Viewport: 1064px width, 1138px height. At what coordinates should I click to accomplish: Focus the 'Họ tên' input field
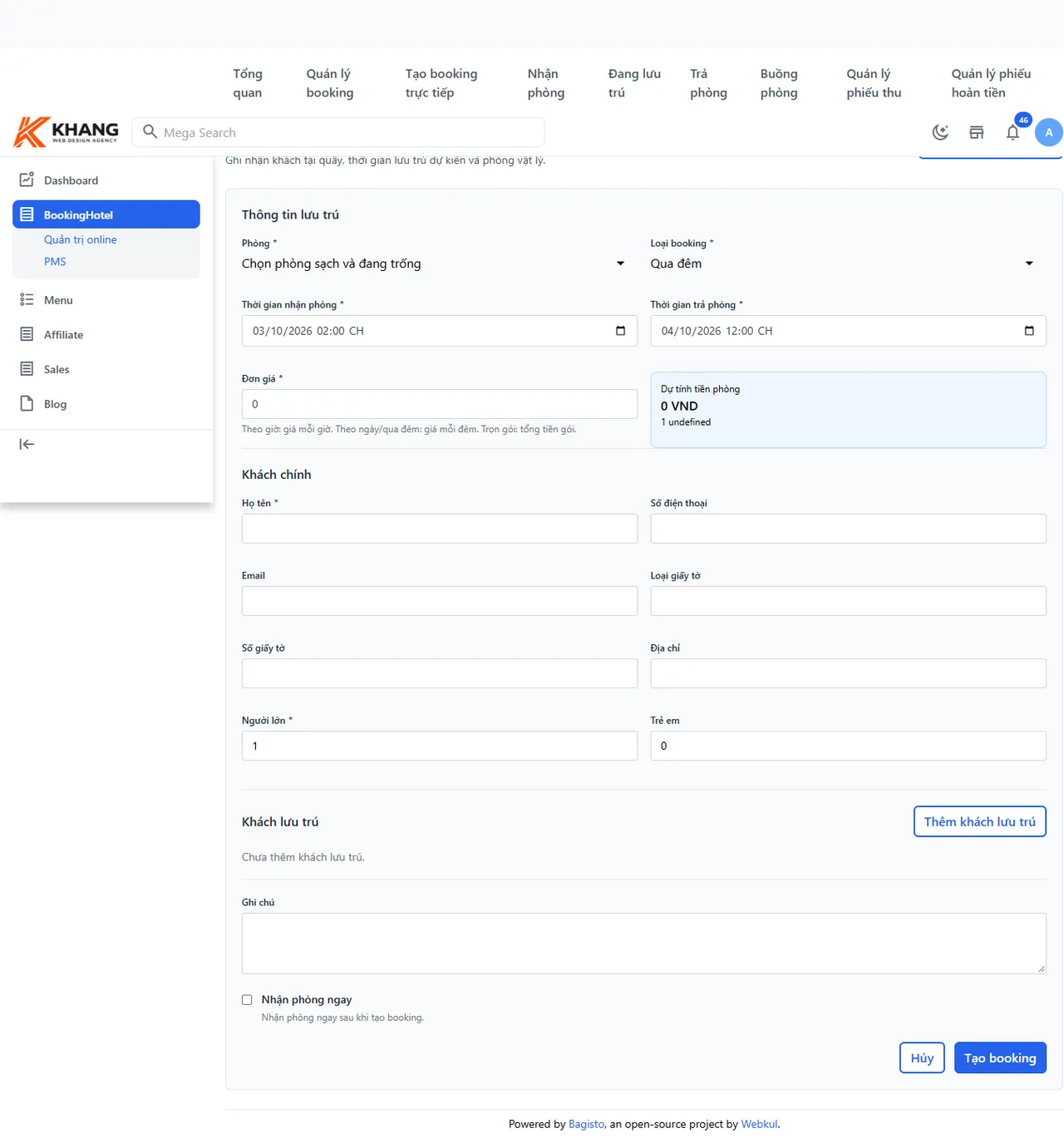point(440,529)
